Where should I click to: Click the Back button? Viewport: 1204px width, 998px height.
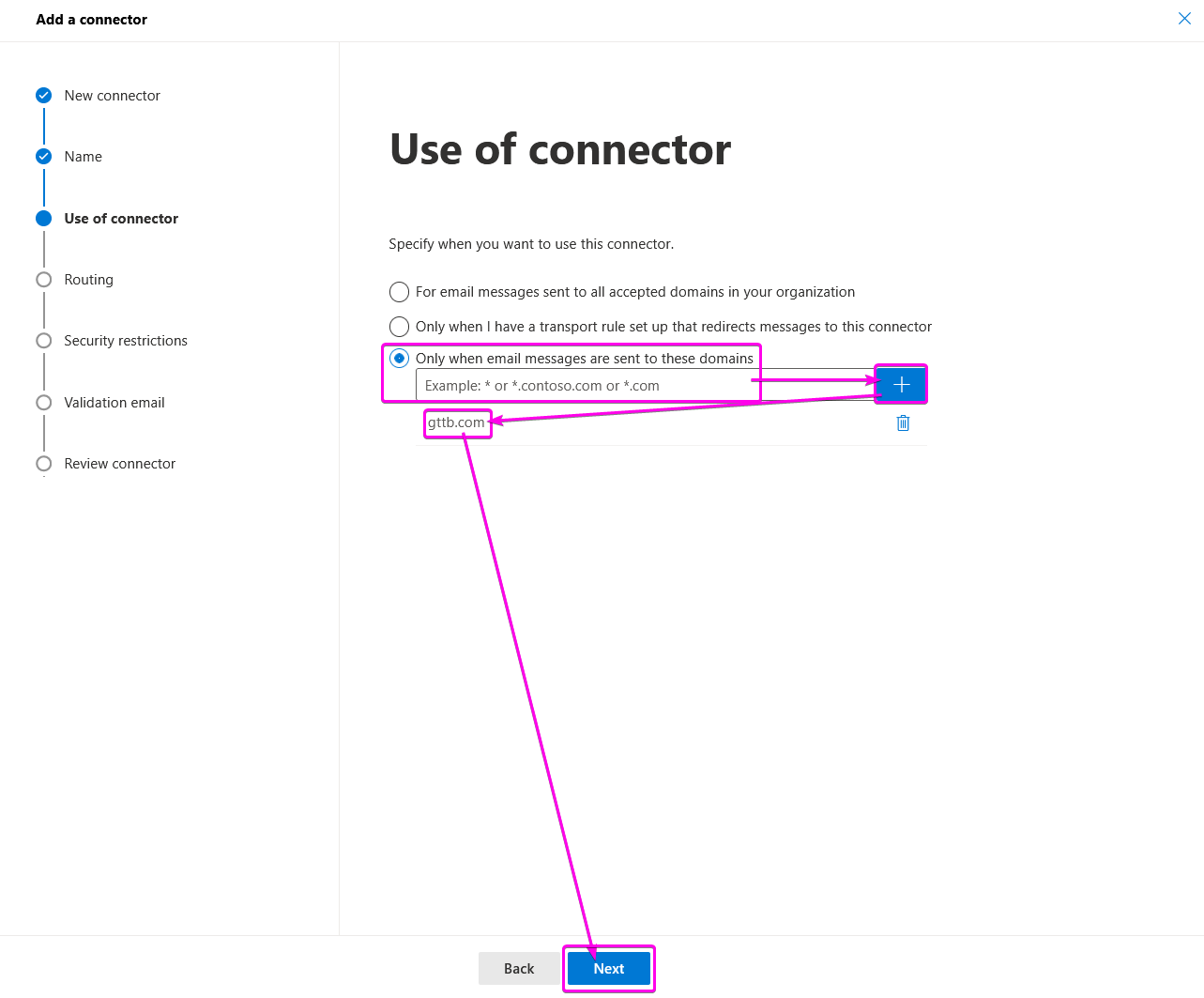(519, 968)
